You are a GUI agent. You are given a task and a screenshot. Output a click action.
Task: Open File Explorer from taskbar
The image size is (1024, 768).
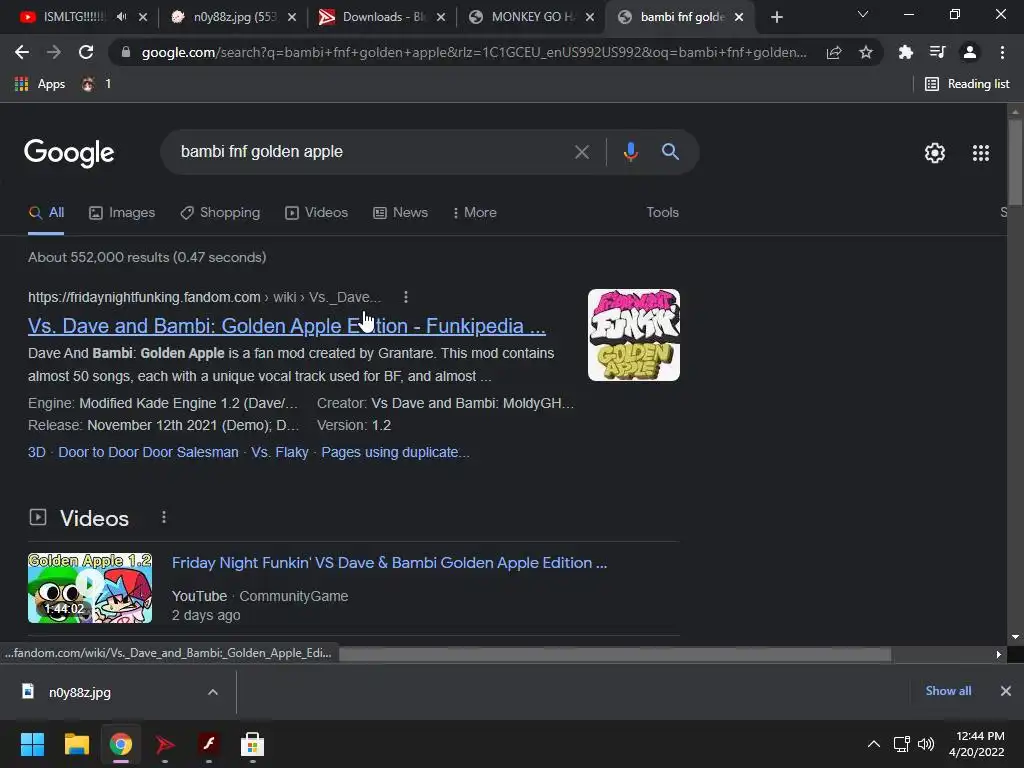tap(76, 744)
